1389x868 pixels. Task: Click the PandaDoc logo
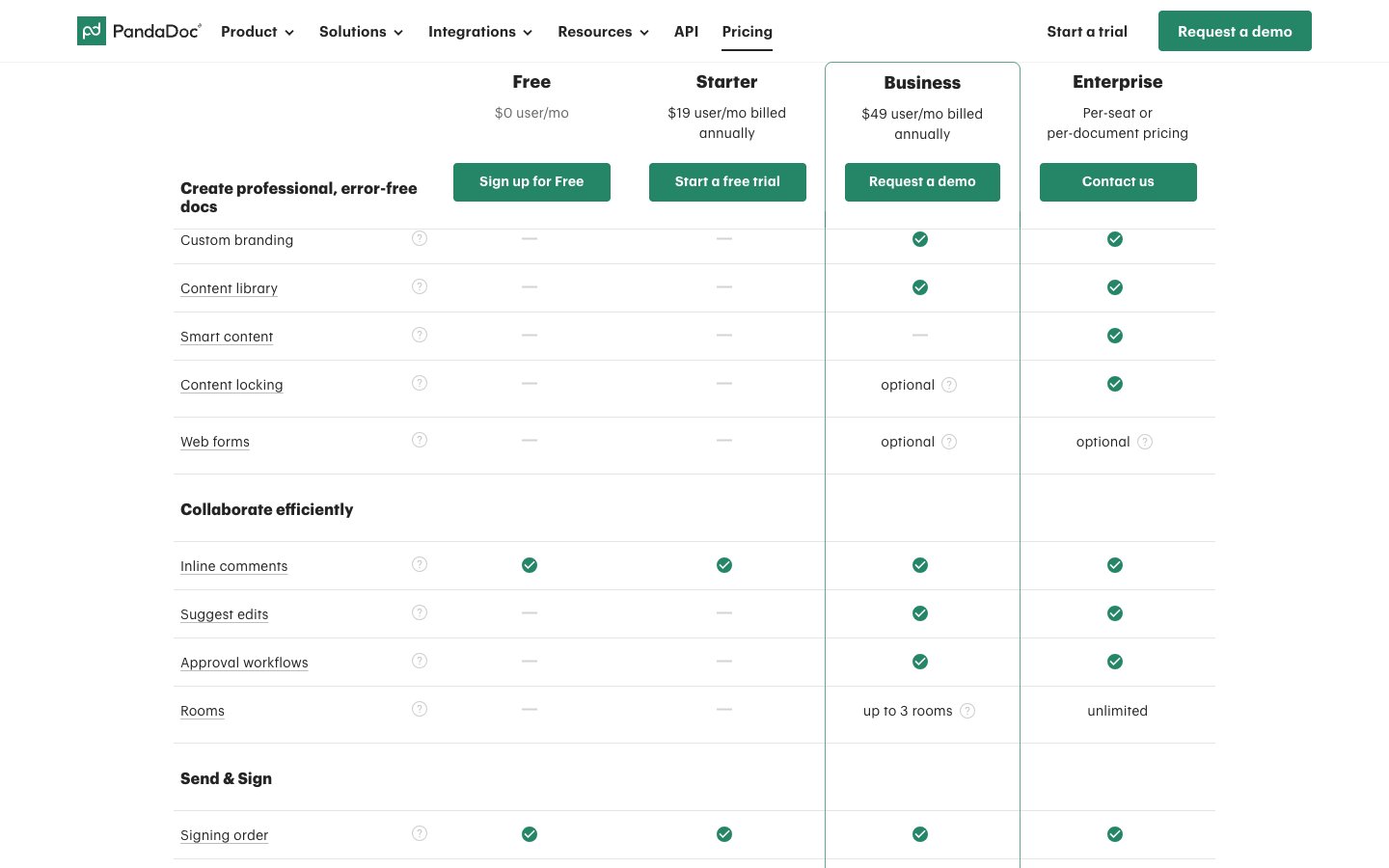click(139, 31)
